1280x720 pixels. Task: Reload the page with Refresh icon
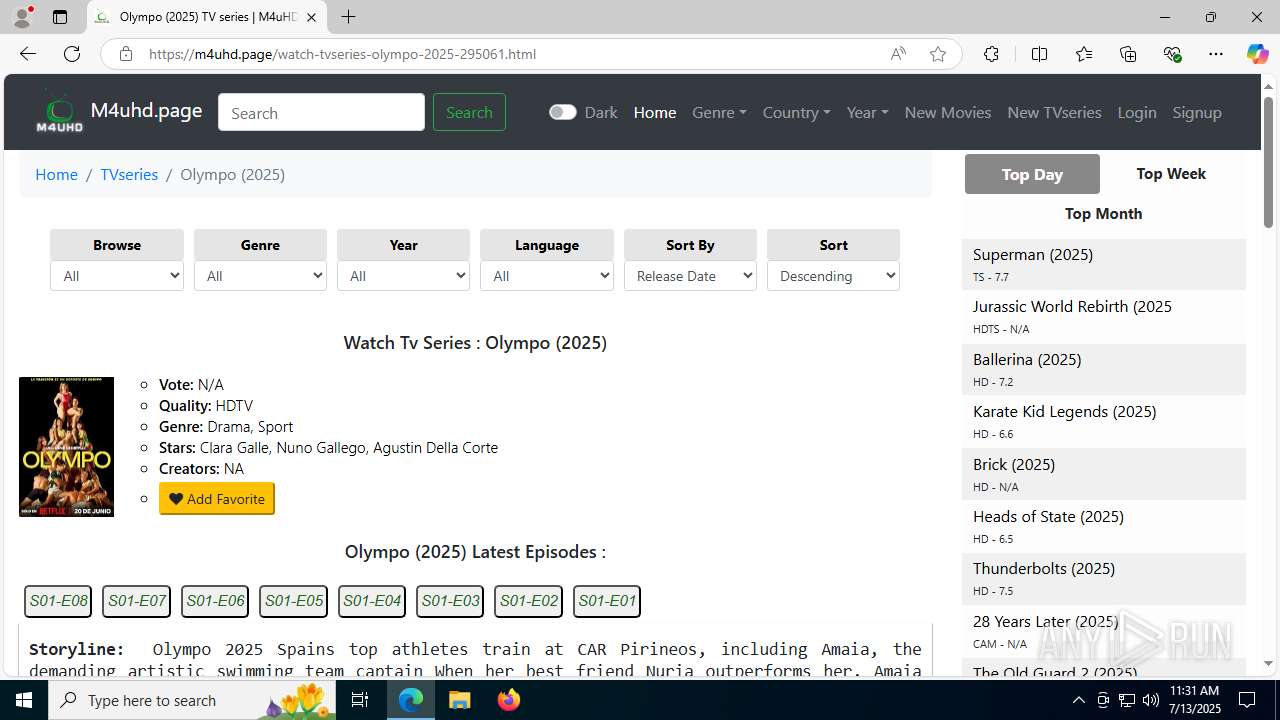pos(72,54)
